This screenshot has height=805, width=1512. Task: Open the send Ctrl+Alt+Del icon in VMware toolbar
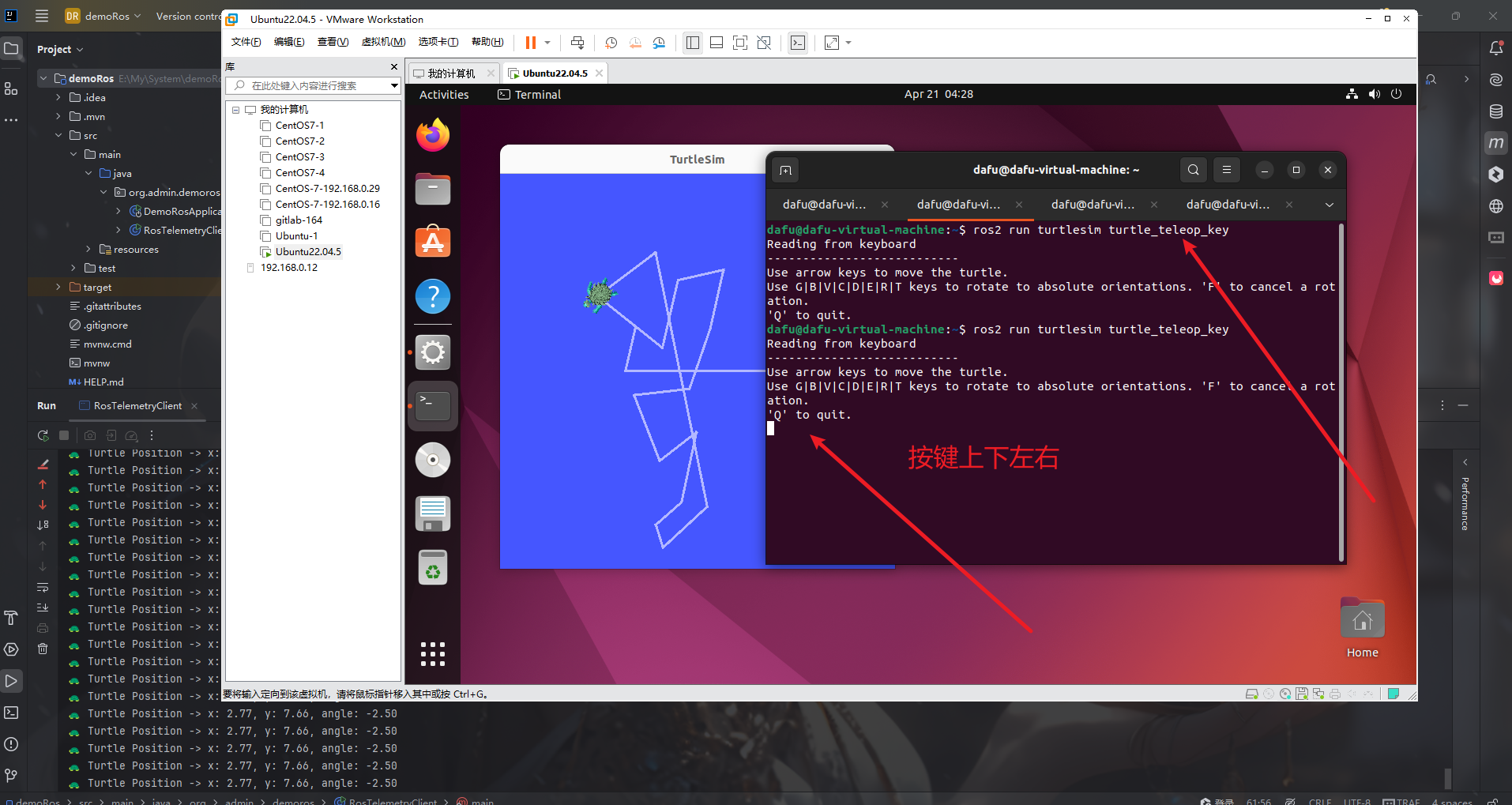coord(577,43)
